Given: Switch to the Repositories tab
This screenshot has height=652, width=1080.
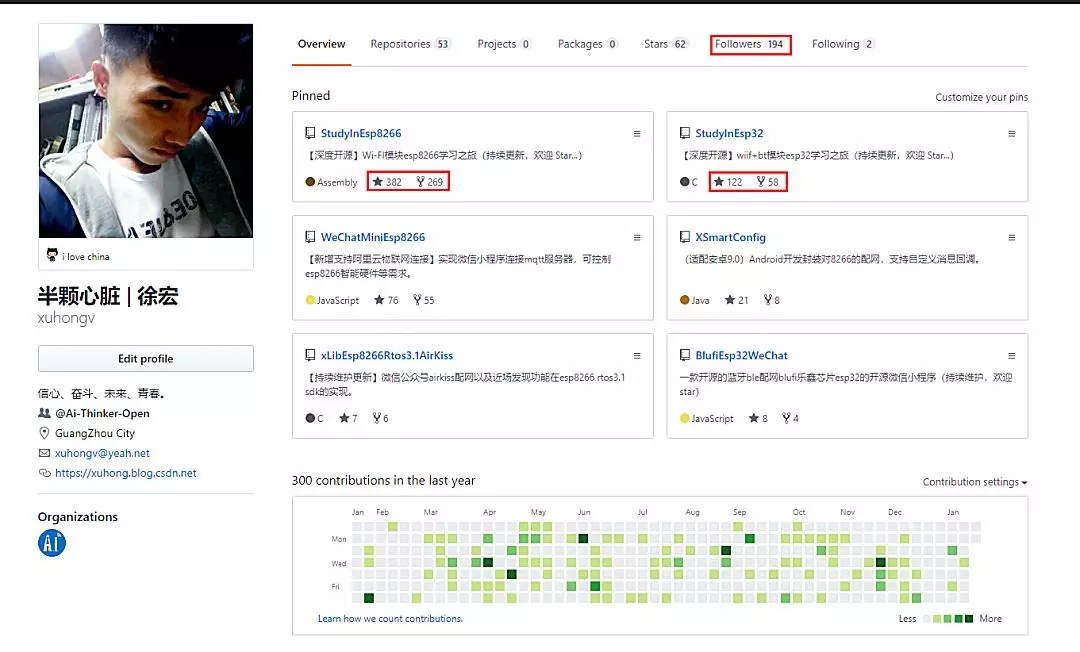Looking at the screenshot, I should pos(410,44).
